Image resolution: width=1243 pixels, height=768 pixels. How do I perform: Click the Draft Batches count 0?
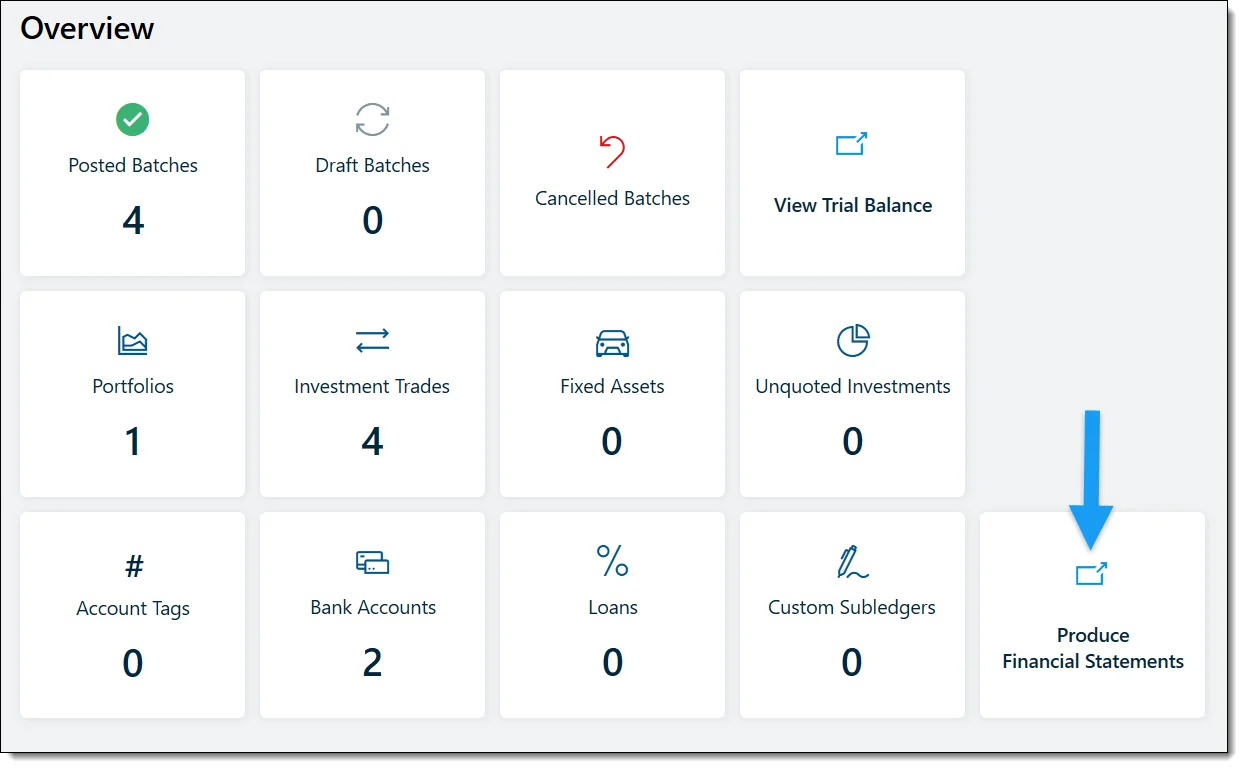[x=372, y=220]
